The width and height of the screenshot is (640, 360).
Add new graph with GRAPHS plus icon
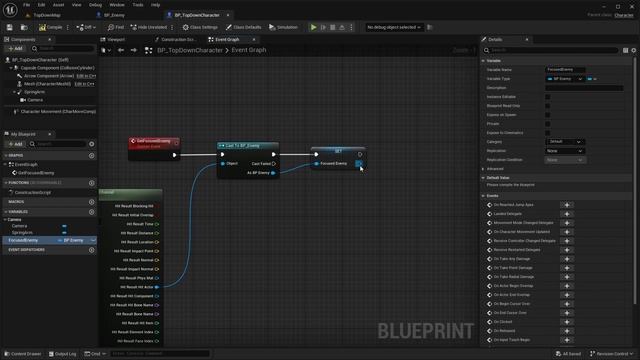91,156
